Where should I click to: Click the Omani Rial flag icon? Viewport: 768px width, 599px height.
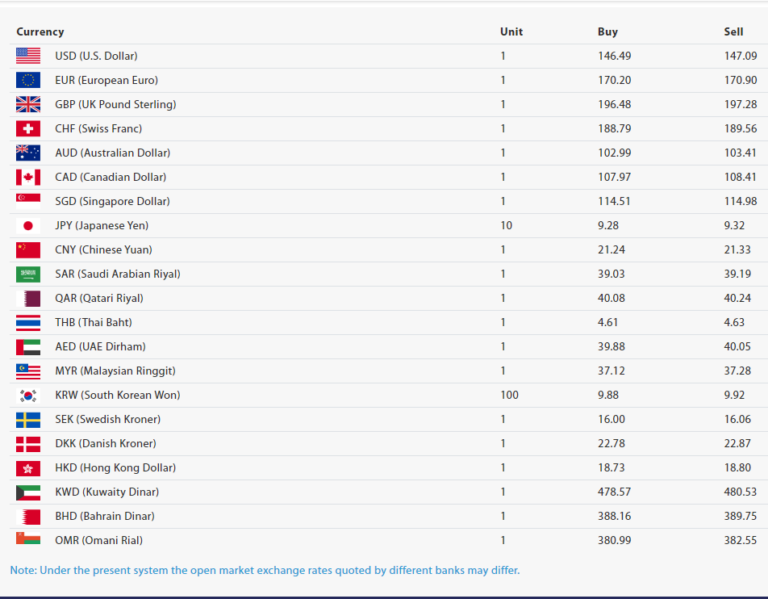point(28,540)
